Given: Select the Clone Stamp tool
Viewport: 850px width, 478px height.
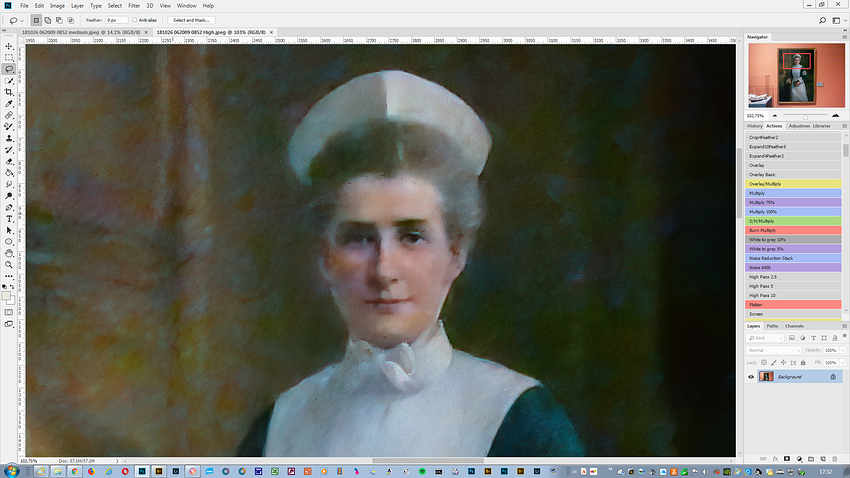Looking at the screenshot, I should tap(9, 138).
